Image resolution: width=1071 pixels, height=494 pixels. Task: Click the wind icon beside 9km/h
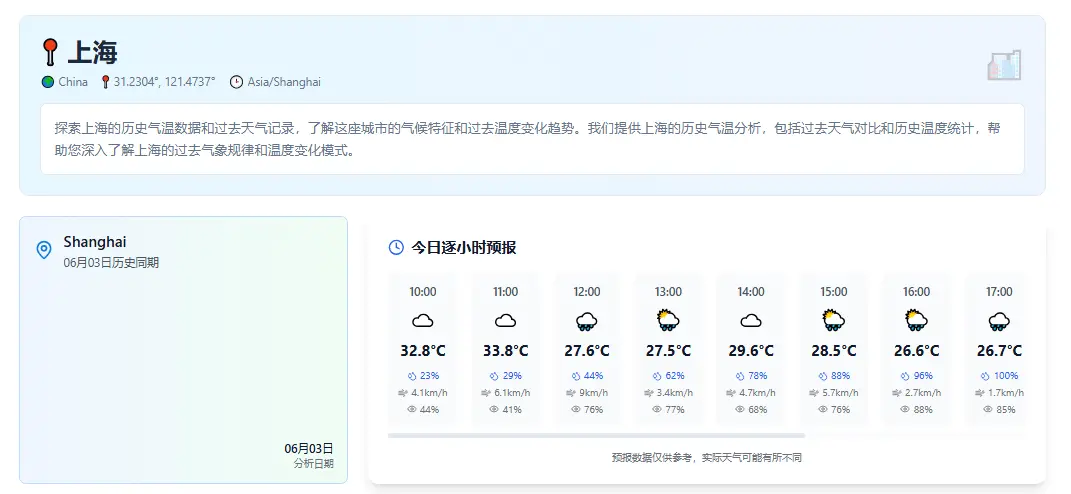[x=571, y=393]
